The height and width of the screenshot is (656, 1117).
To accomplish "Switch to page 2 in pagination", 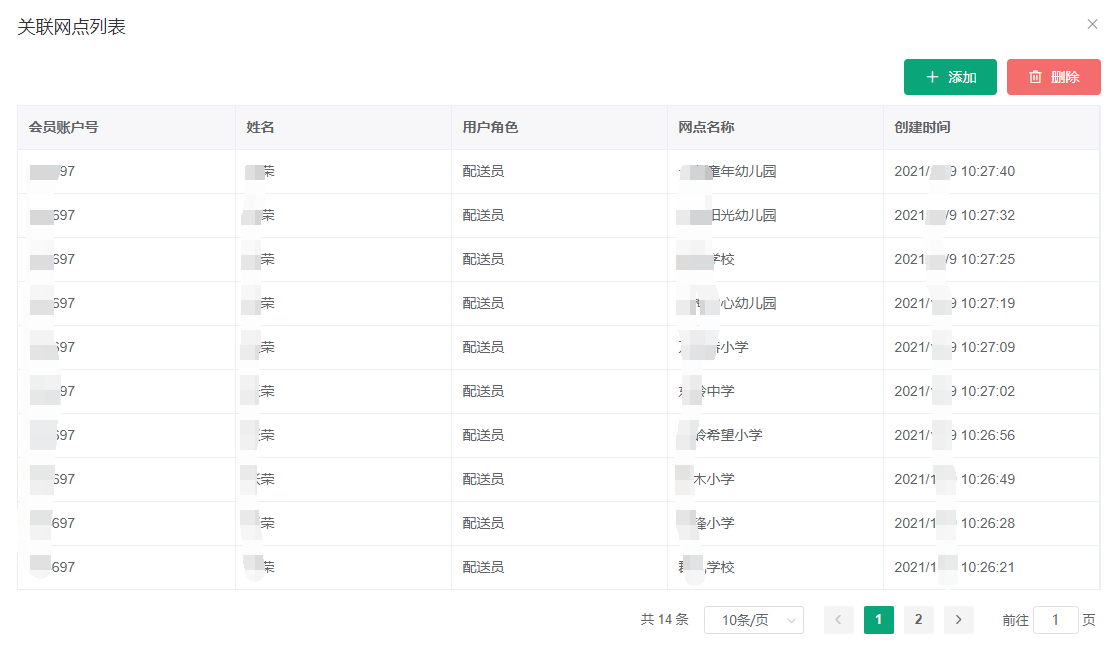I will [918, 620].
